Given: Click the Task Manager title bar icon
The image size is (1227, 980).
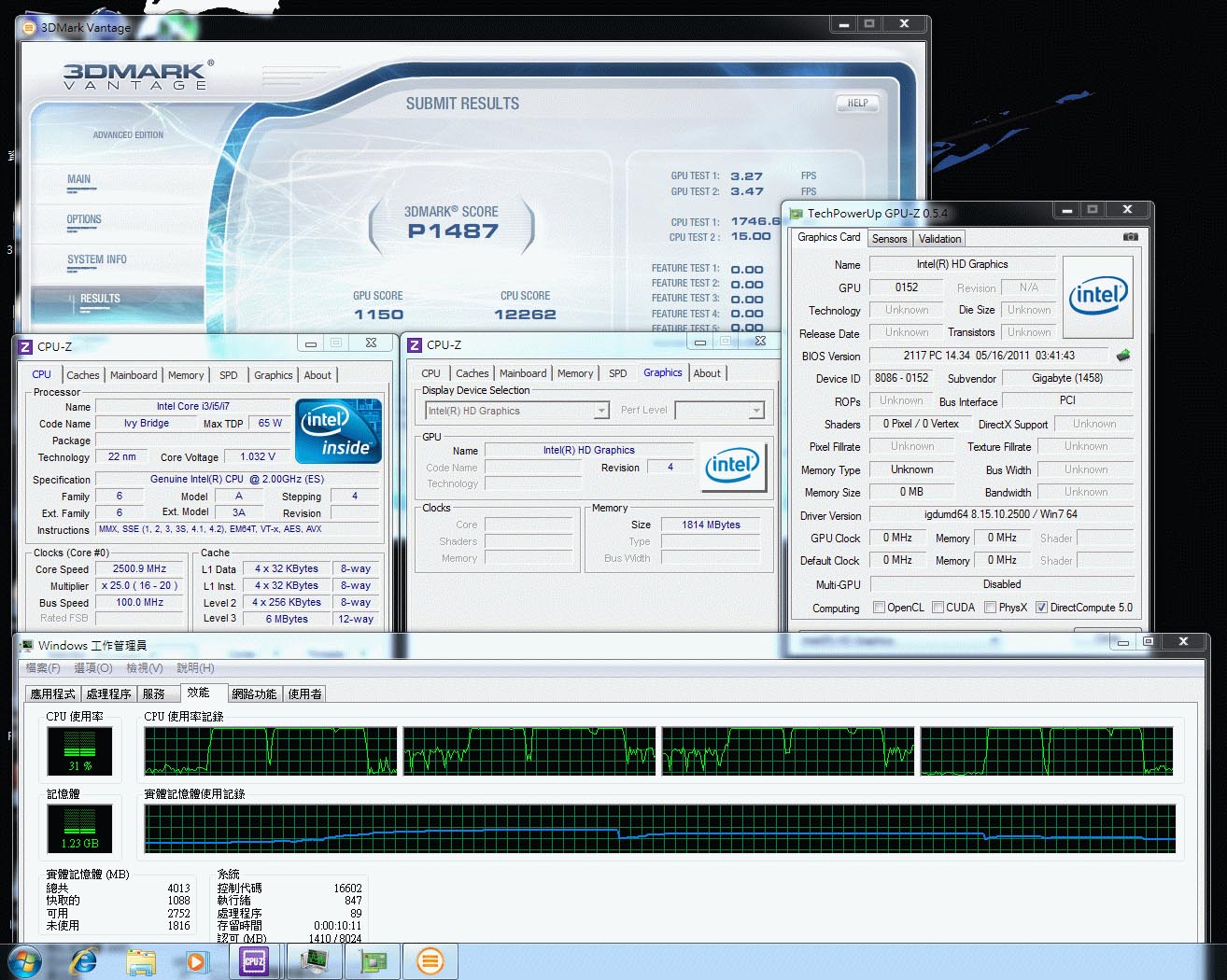Looking at the screenshot, I should 26,645.
